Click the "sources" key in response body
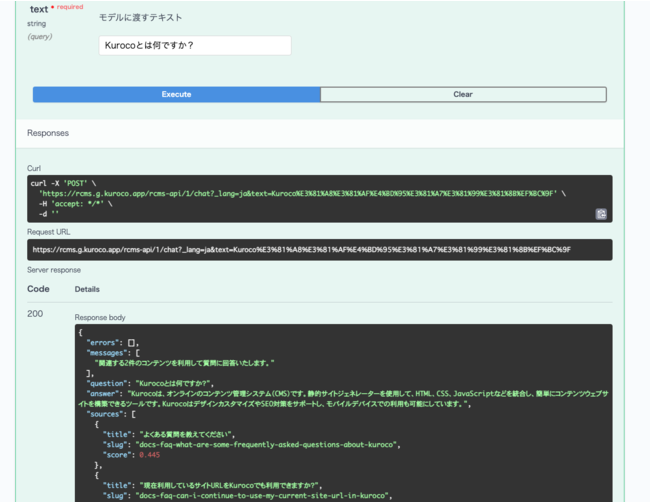 [x=108, y=413]
